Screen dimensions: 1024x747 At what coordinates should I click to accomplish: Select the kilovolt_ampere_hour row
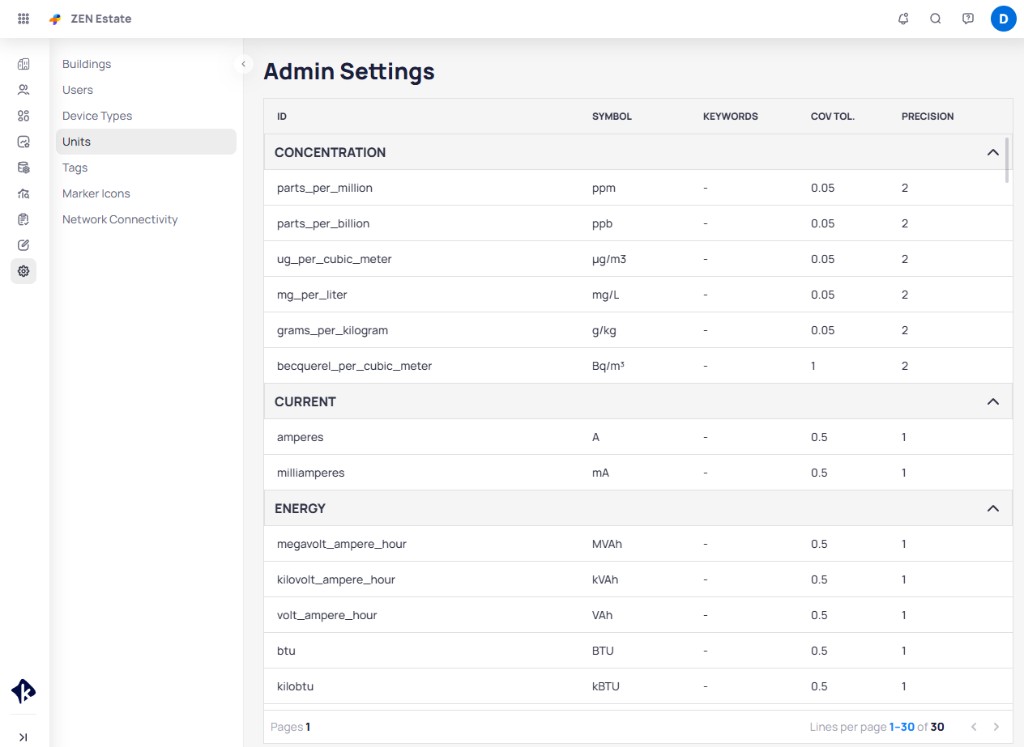point(638,579)
